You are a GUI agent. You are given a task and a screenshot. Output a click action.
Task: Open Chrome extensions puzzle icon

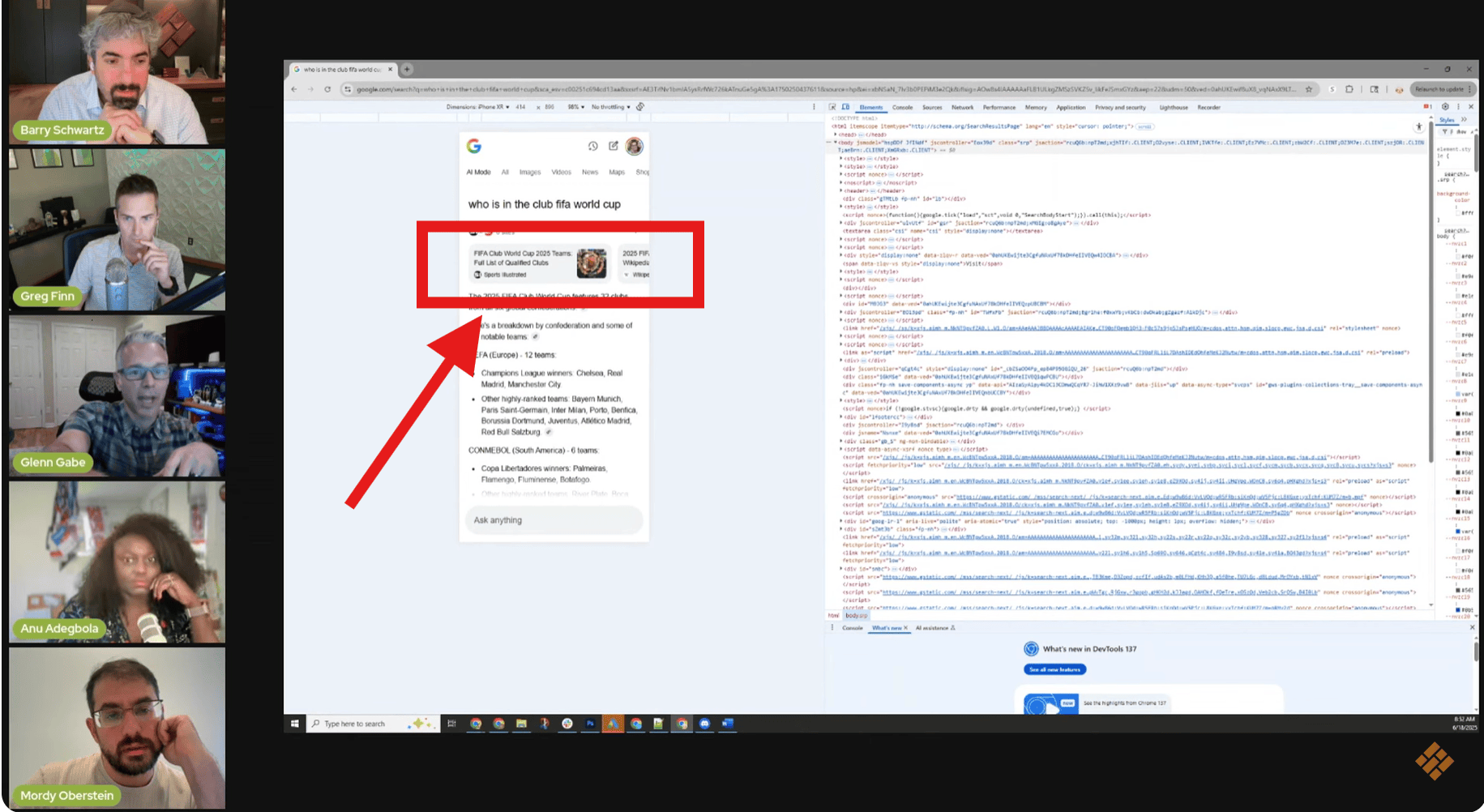(x=1349, y=89)
